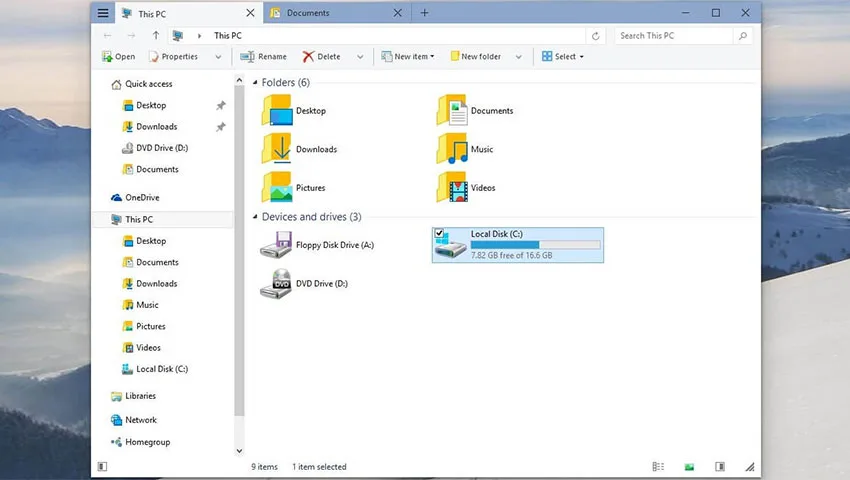Select the Pictures folder icon
The image size is (850, 480).
pyautogui.click(x=277, y=187)
